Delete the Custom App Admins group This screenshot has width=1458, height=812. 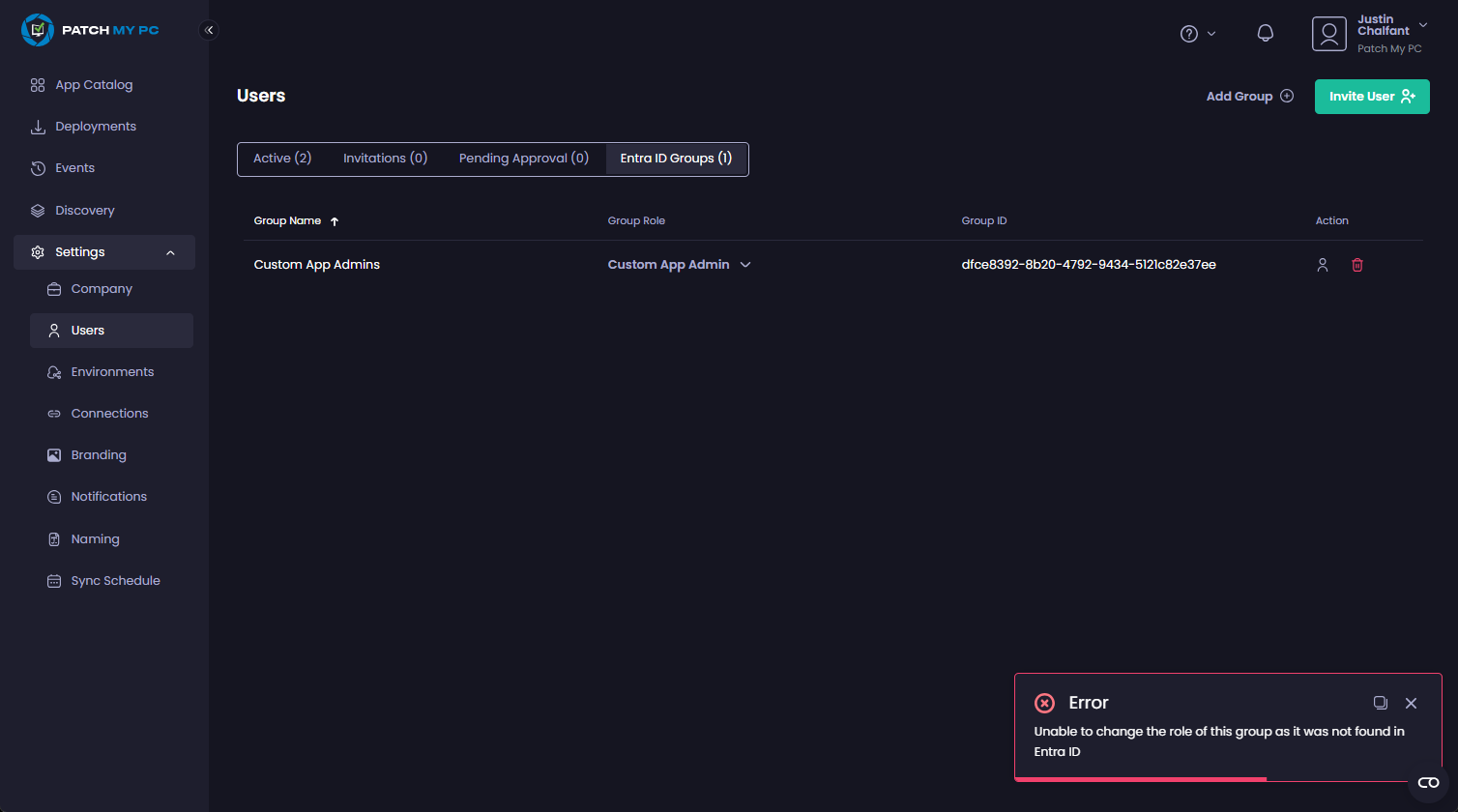(1356, 264)
